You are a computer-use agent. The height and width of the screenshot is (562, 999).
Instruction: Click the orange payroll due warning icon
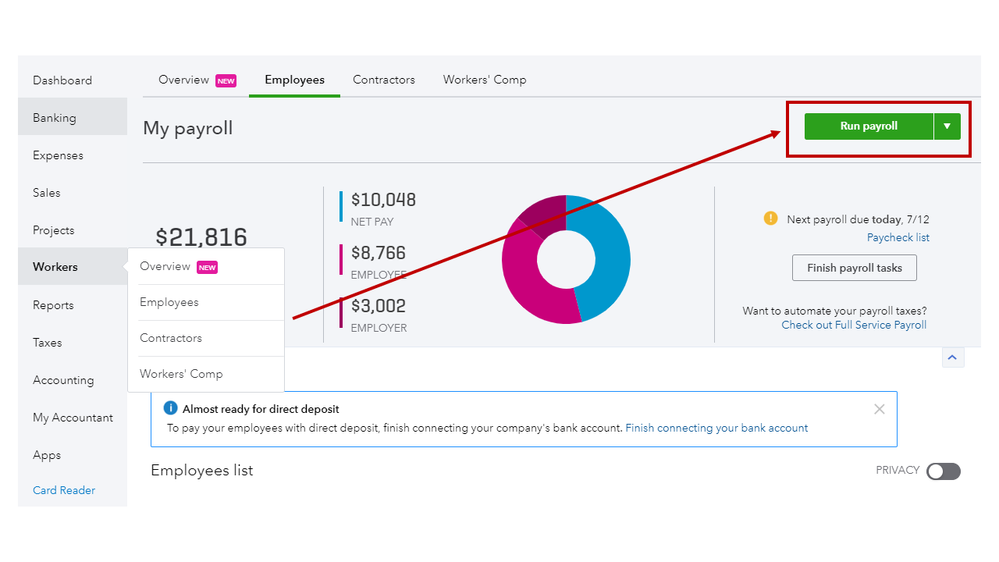770,218
